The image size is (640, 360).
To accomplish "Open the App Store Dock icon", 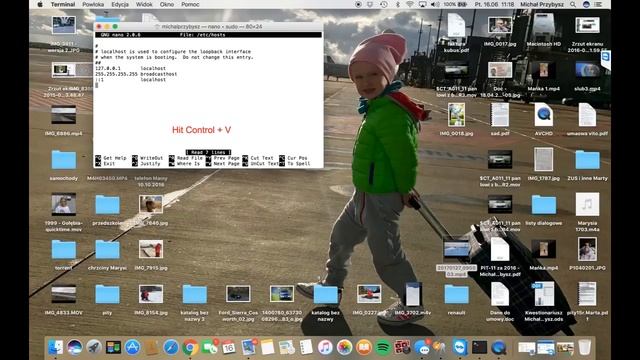I will 132,347.
